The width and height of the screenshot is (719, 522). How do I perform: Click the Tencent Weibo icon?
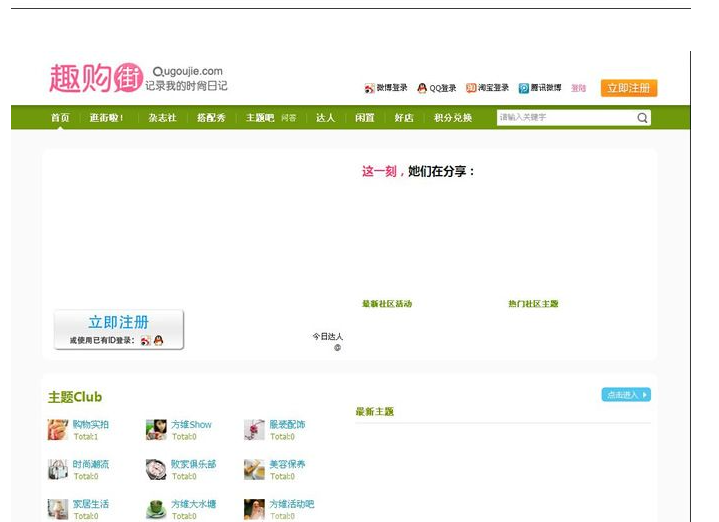tap(524, 88)
